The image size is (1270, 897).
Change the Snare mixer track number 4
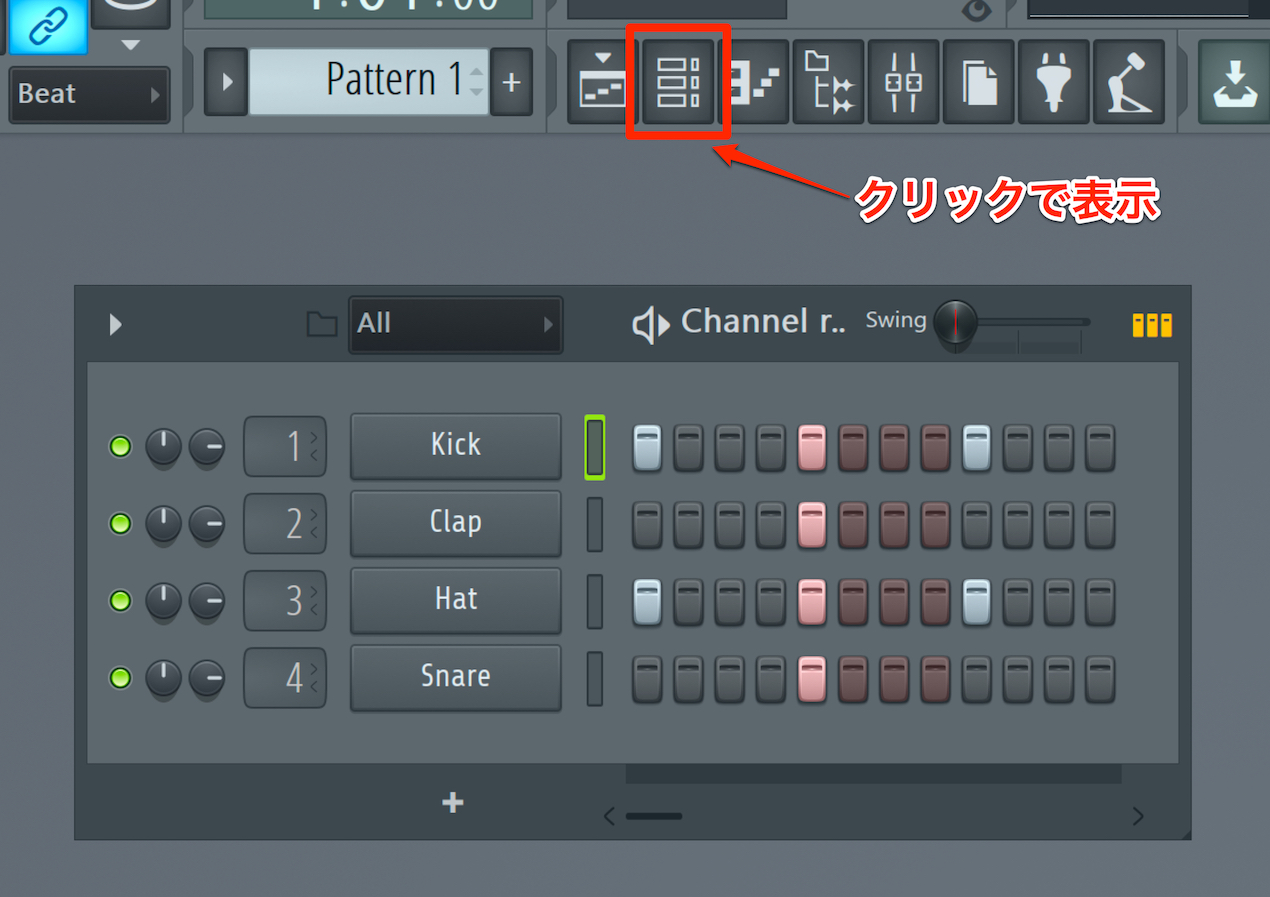[x=285, y=678]
